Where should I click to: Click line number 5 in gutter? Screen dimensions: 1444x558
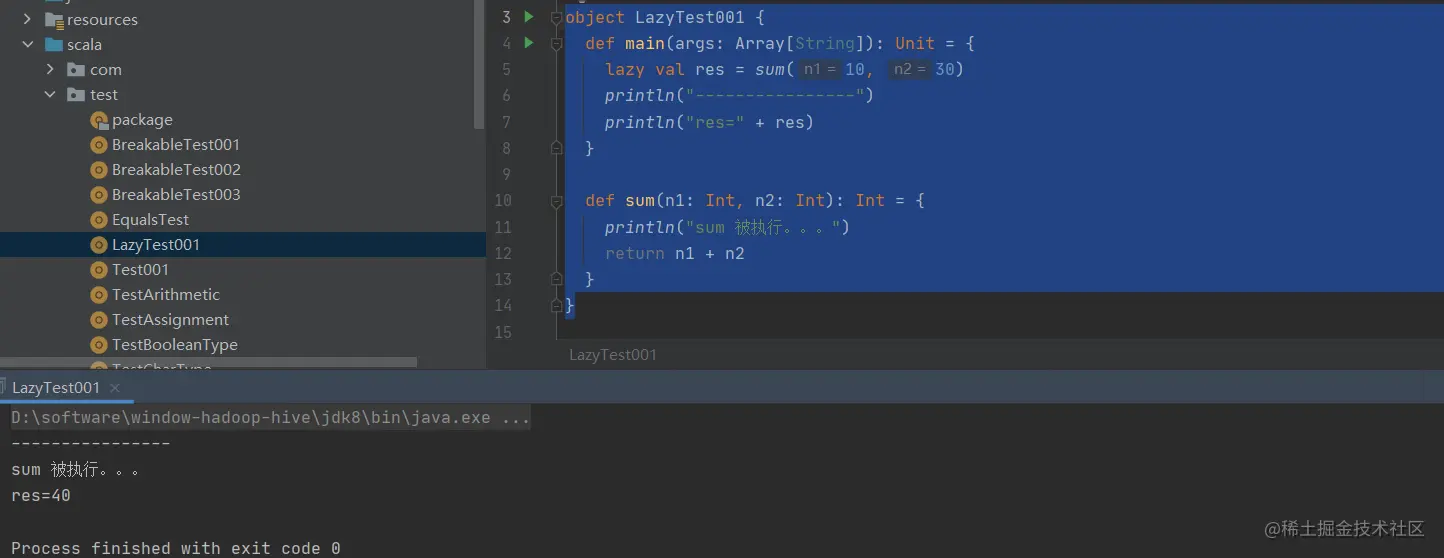pos(506,69)
